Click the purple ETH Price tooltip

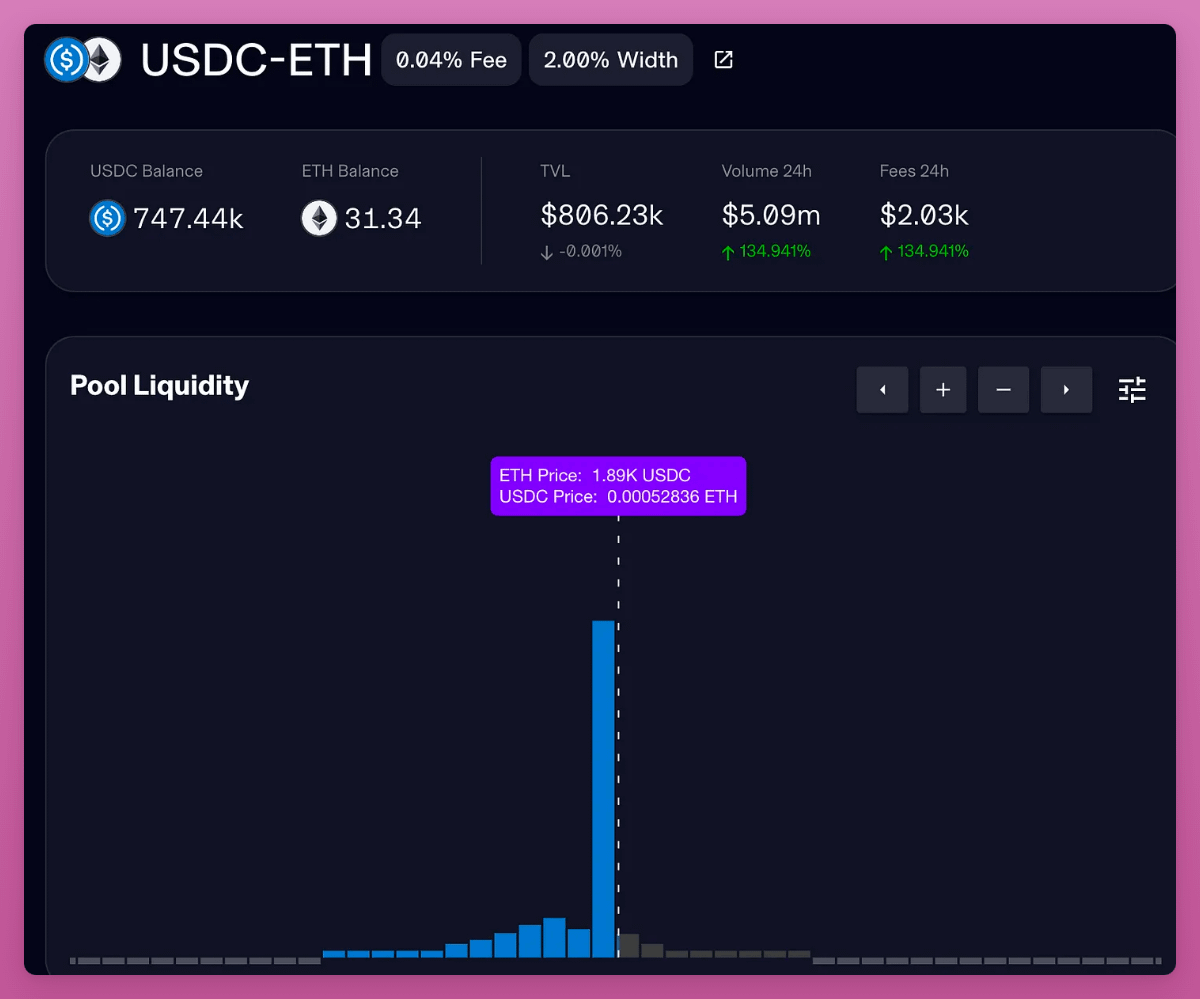coord(618,486)
